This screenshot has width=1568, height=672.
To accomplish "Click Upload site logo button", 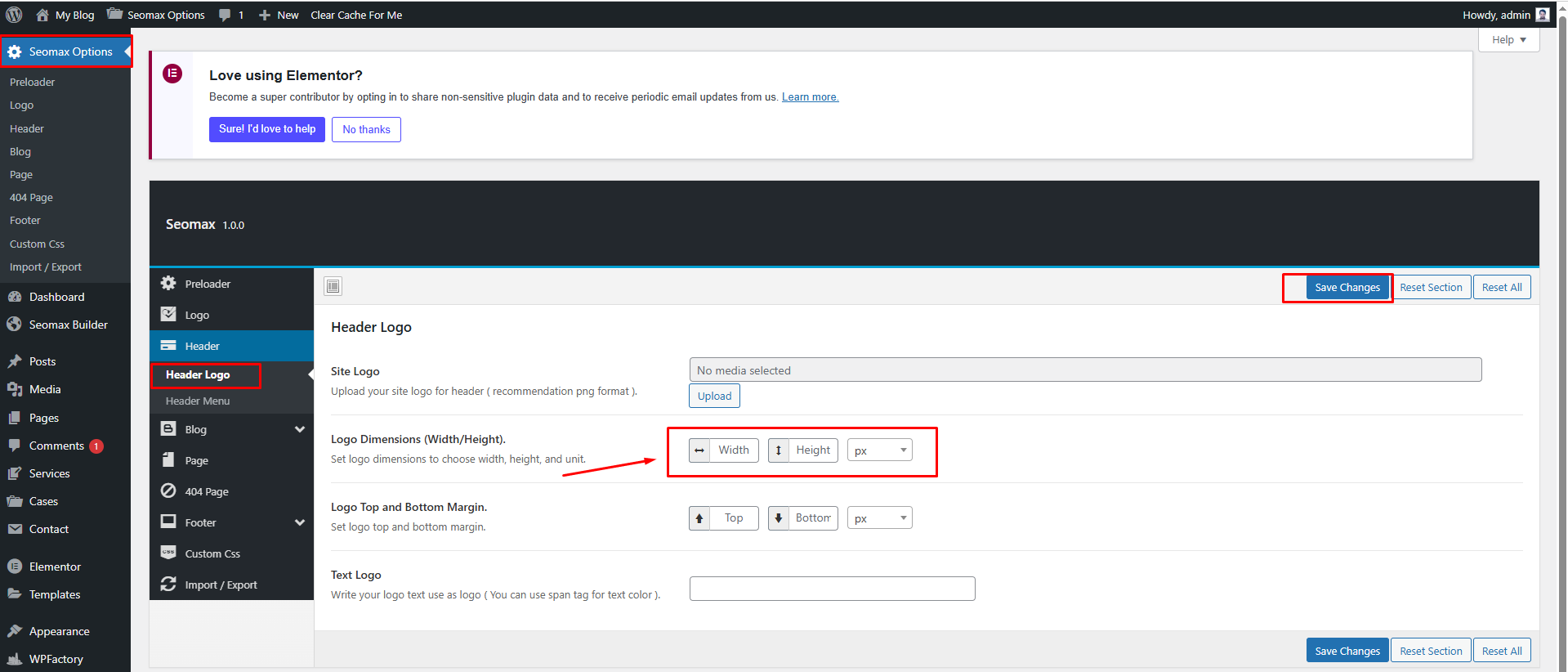I will pyautogui.click(x=714, y=396).
